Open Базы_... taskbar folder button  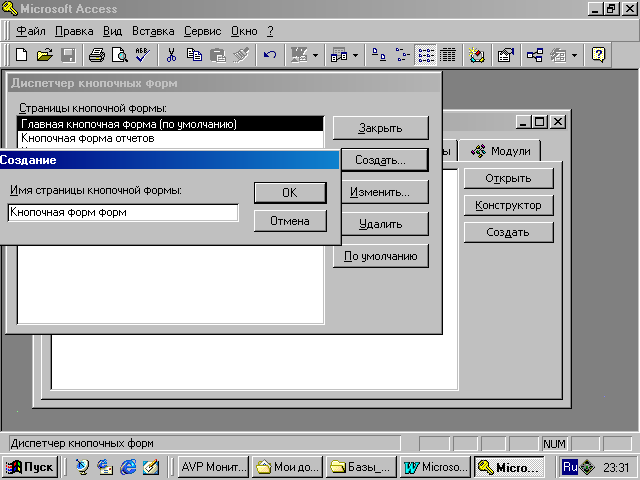click(361, 467)
